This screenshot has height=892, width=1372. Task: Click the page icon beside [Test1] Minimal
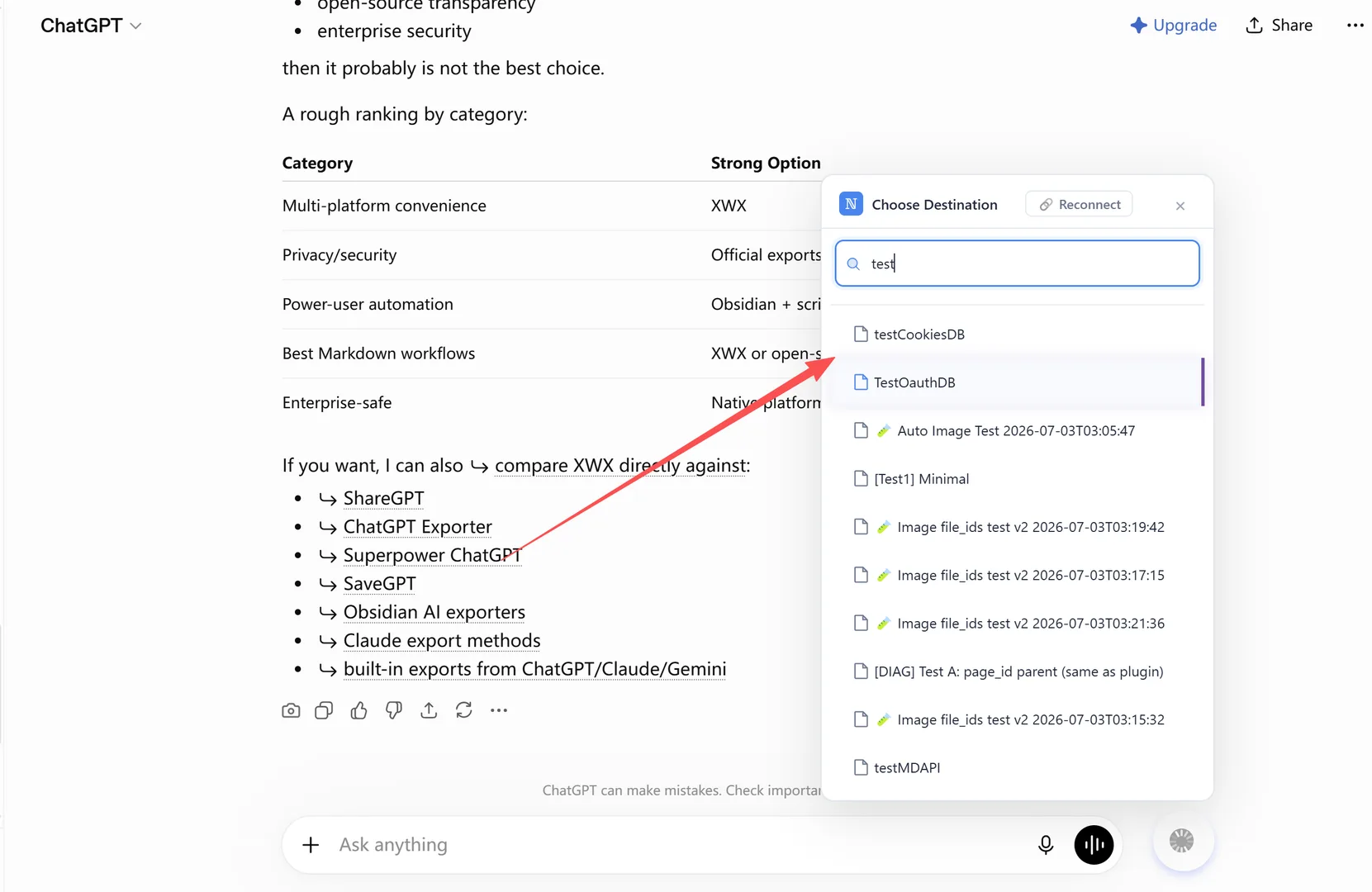click(x=861, y=478)
